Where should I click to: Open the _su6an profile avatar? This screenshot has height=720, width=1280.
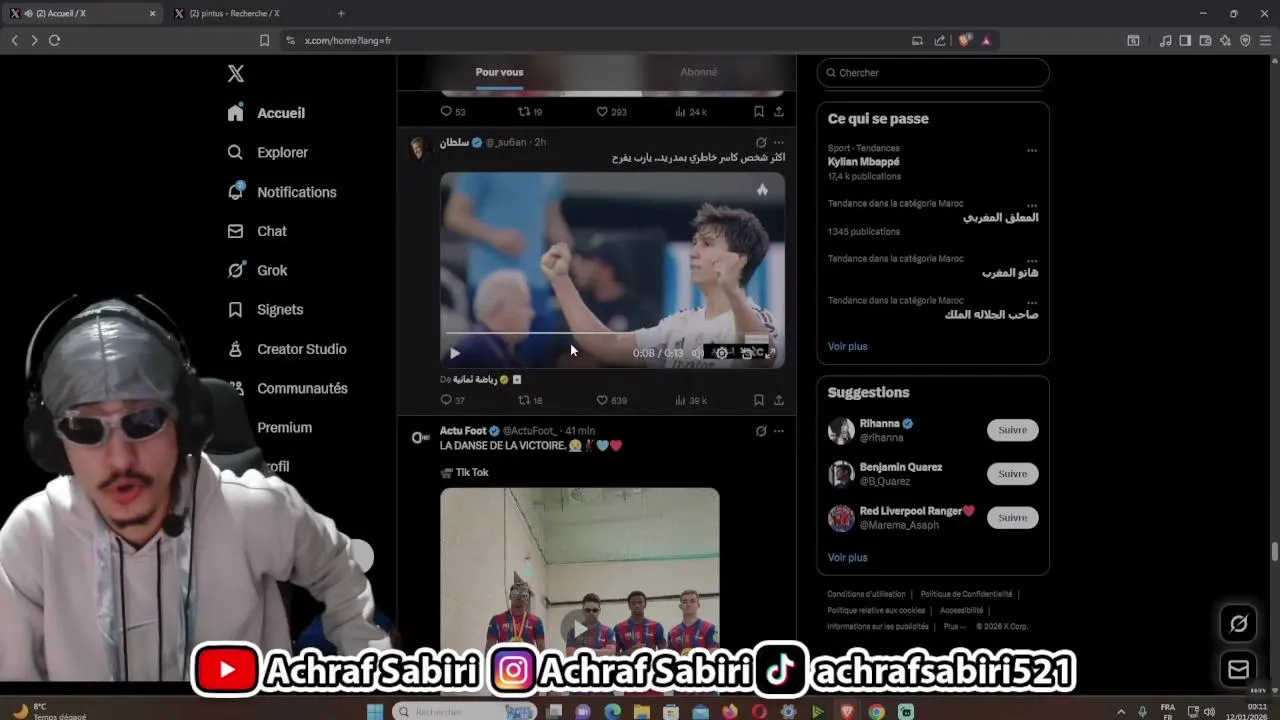419,147
